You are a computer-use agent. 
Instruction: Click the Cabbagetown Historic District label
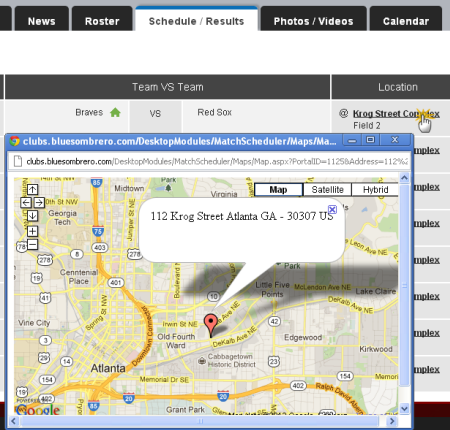pyautogui.click(x=231, y=360)
